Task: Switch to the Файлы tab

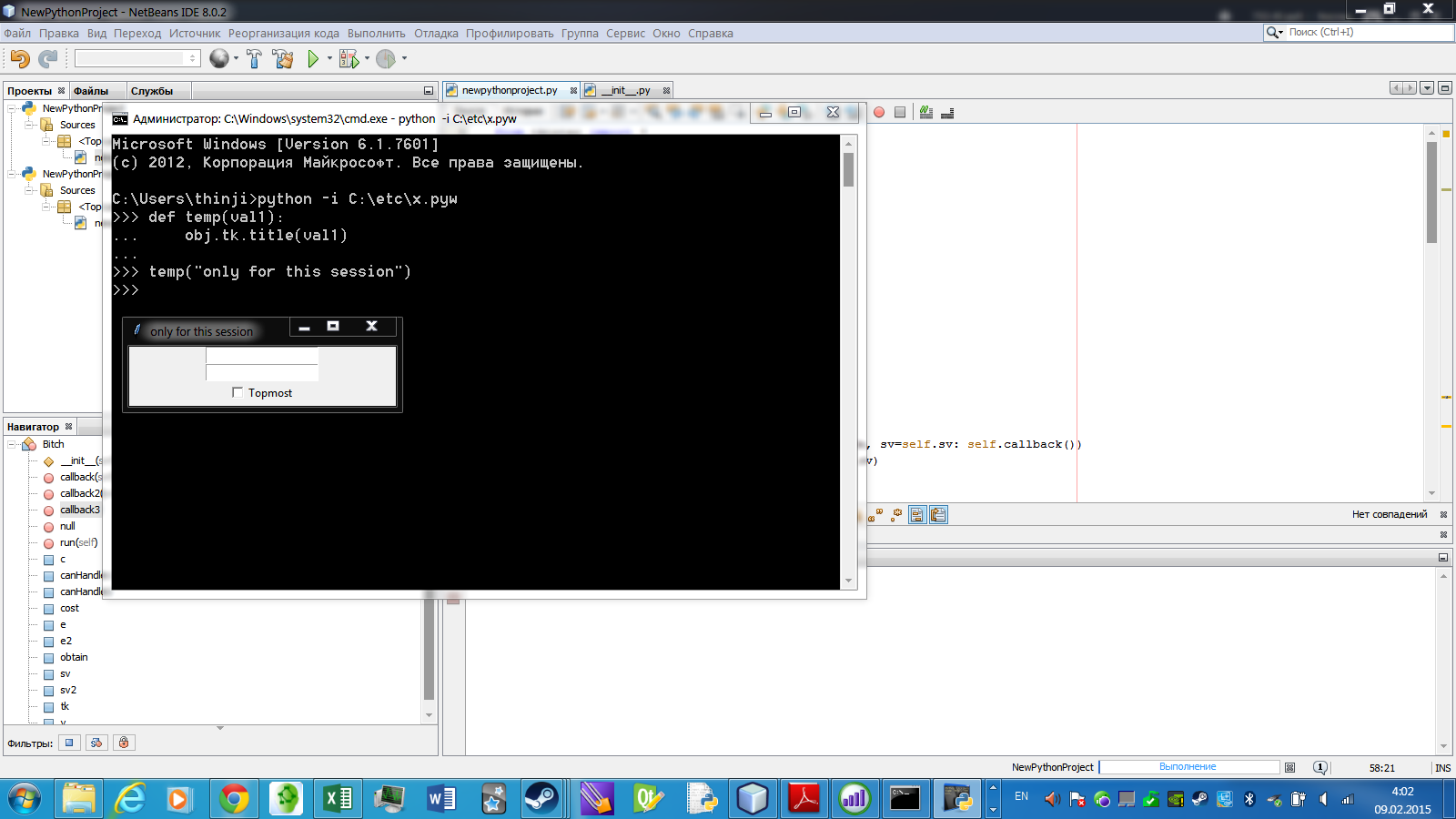Action: pos(91,91)
